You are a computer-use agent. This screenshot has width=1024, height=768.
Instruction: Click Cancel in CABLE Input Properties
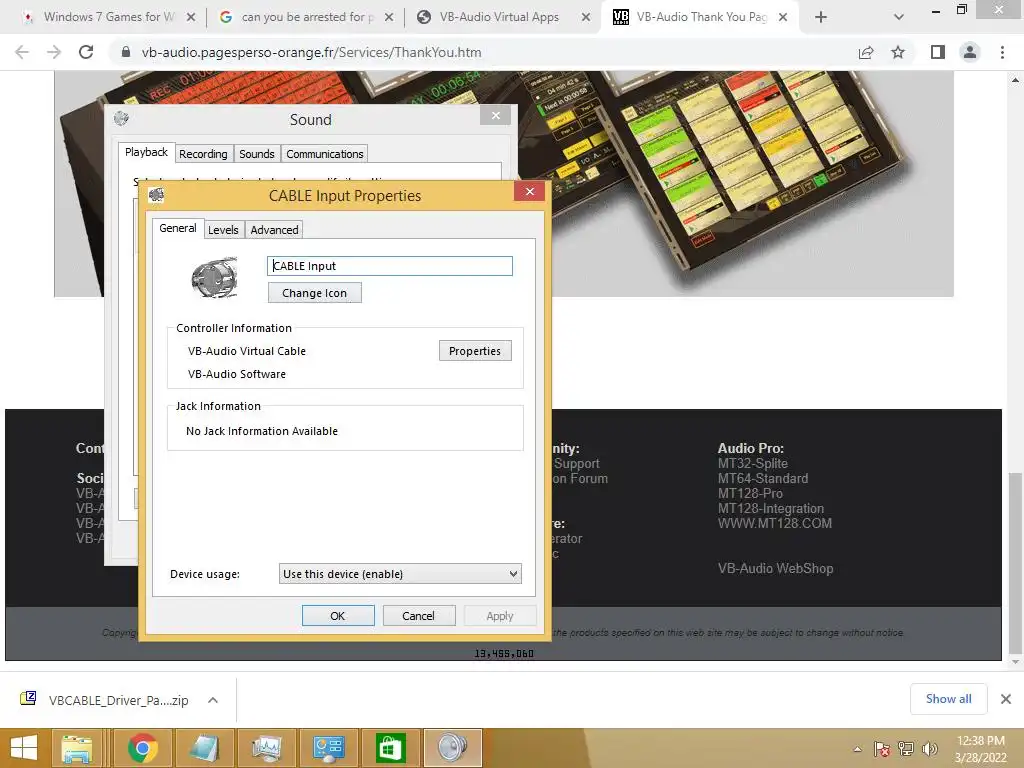pyautogui.click(x=418, y=616)
